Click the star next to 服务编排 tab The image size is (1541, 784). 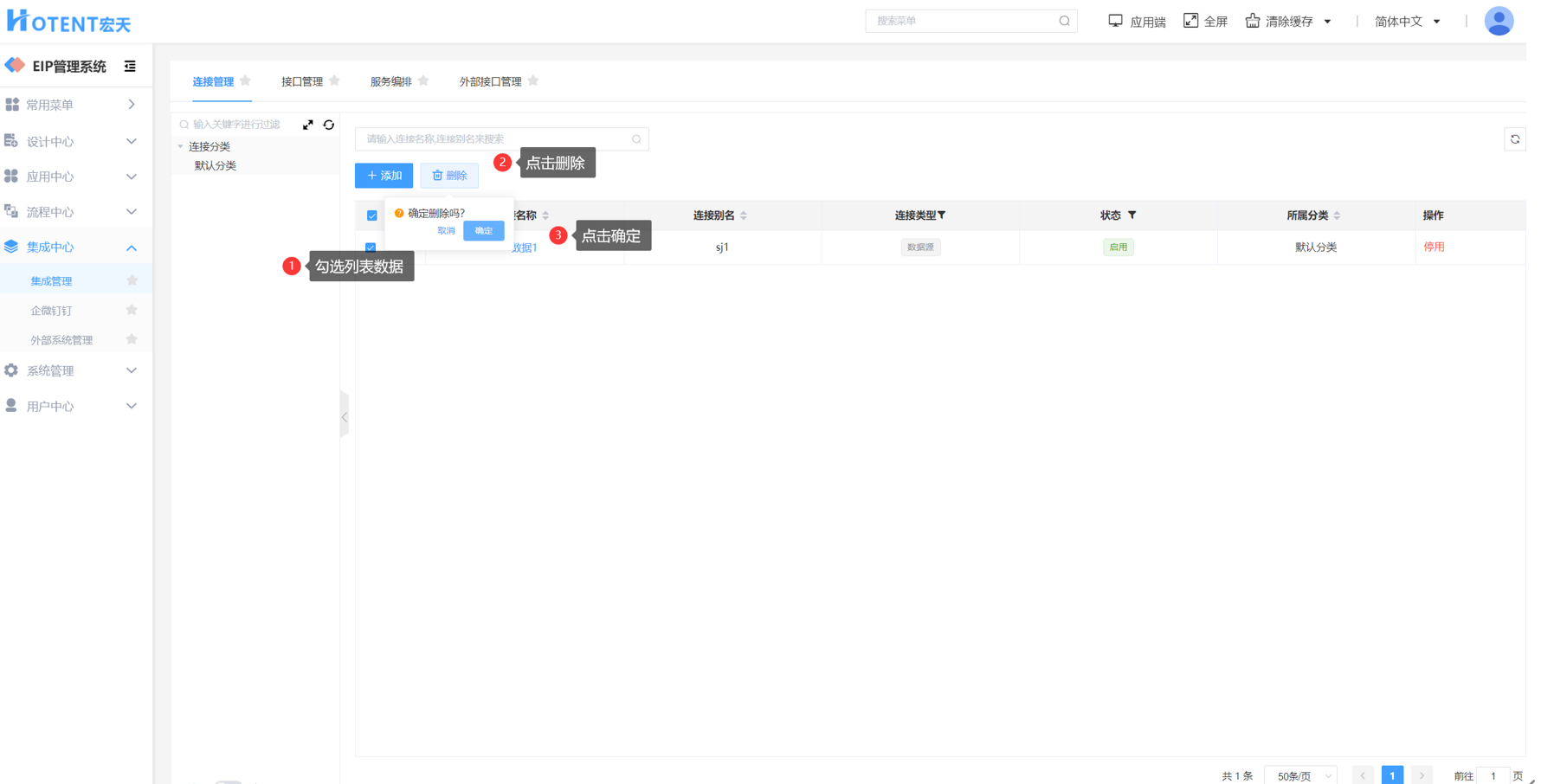(x=423, y=80)
